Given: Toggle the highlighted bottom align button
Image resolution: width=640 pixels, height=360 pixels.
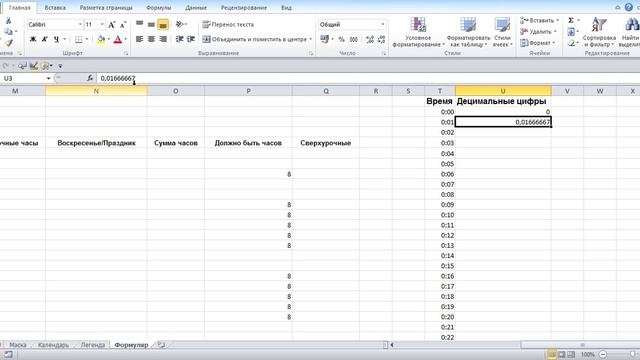Looking at the screenshot, I should pos(163,25).
